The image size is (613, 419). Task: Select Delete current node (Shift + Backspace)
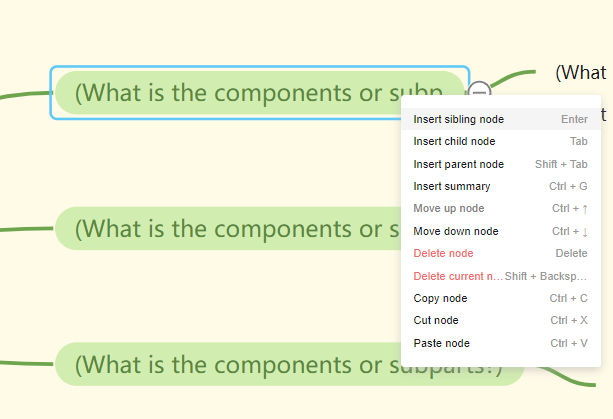[x=457, y=276]
